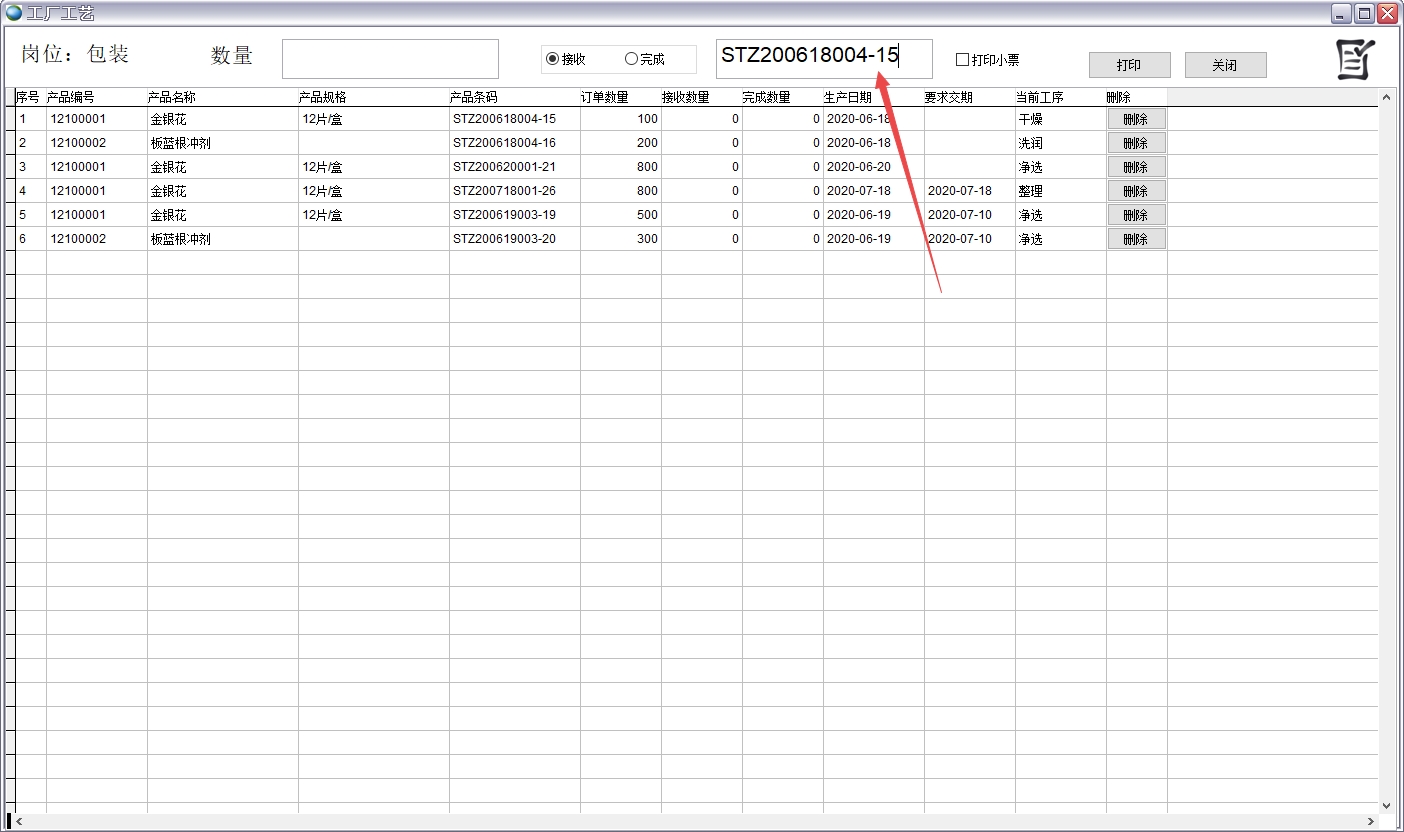Click the 关闭 button
The width and height of the screenshot is (1404, 832).
[1225, 65]
